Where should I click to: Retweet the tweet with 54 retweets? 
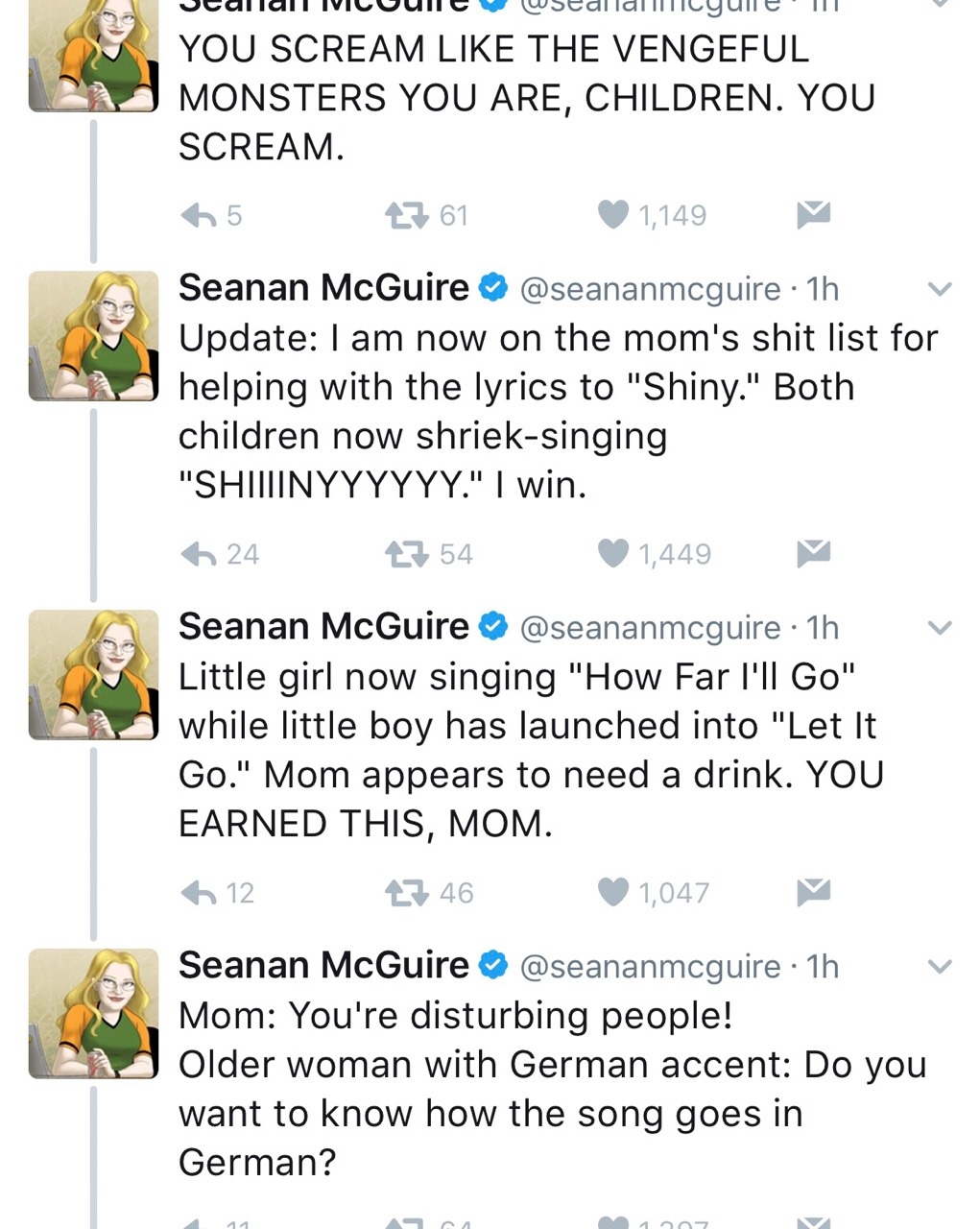406,554
